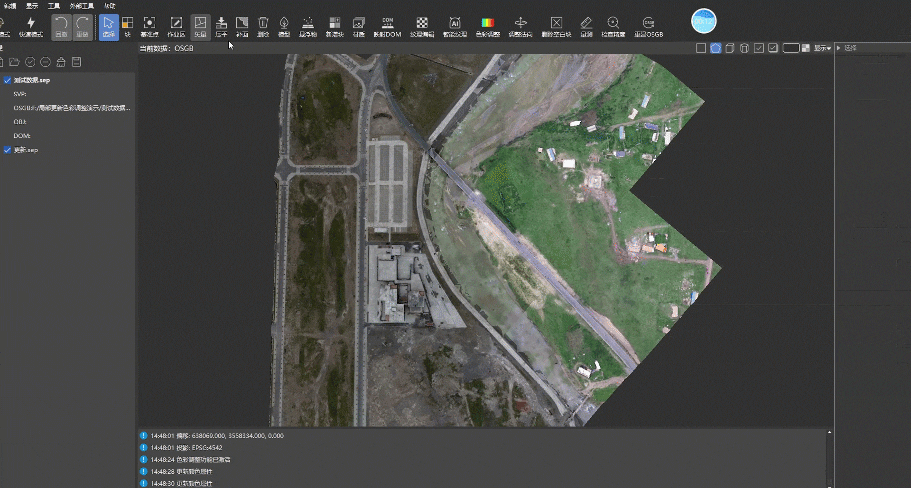This screenshot has width=911, height=488.
Task: Select the OSGB path tree entry
Action: click(x=72, y=107)
